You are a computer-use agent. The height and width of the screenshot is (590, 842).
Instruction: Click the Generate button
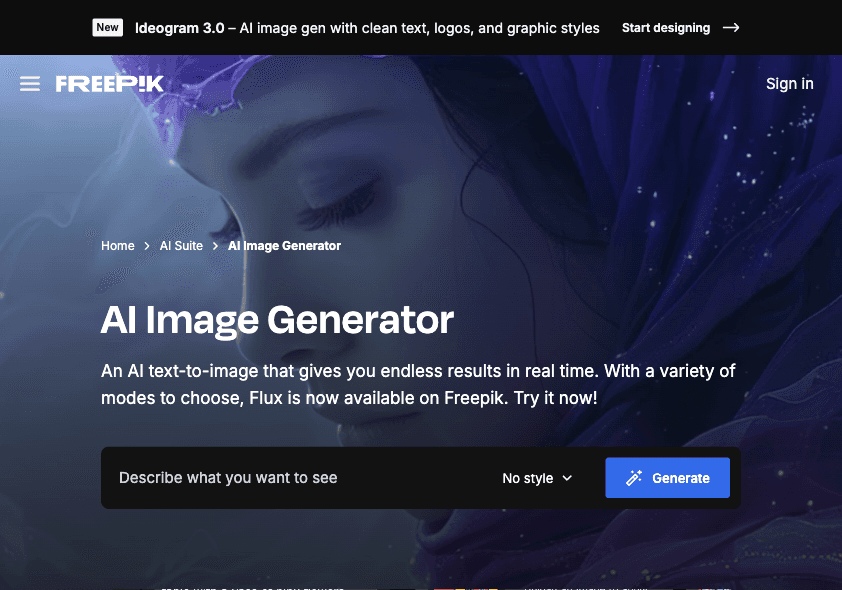(667, 478)
